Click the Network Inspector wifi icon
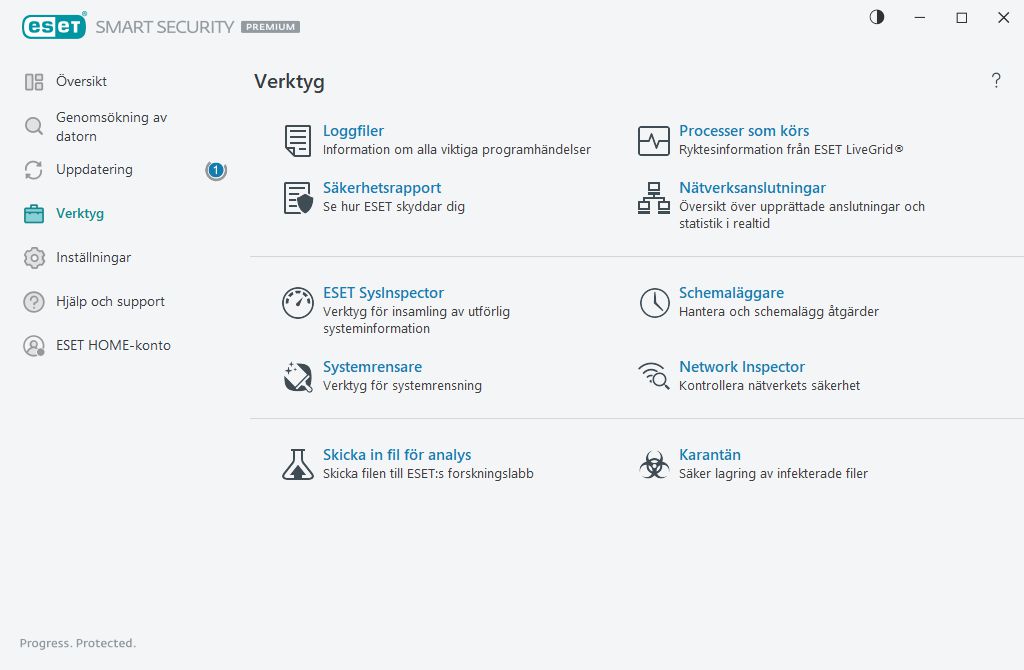Screen dimensions: 1024x670 click(x=654, y=377)
